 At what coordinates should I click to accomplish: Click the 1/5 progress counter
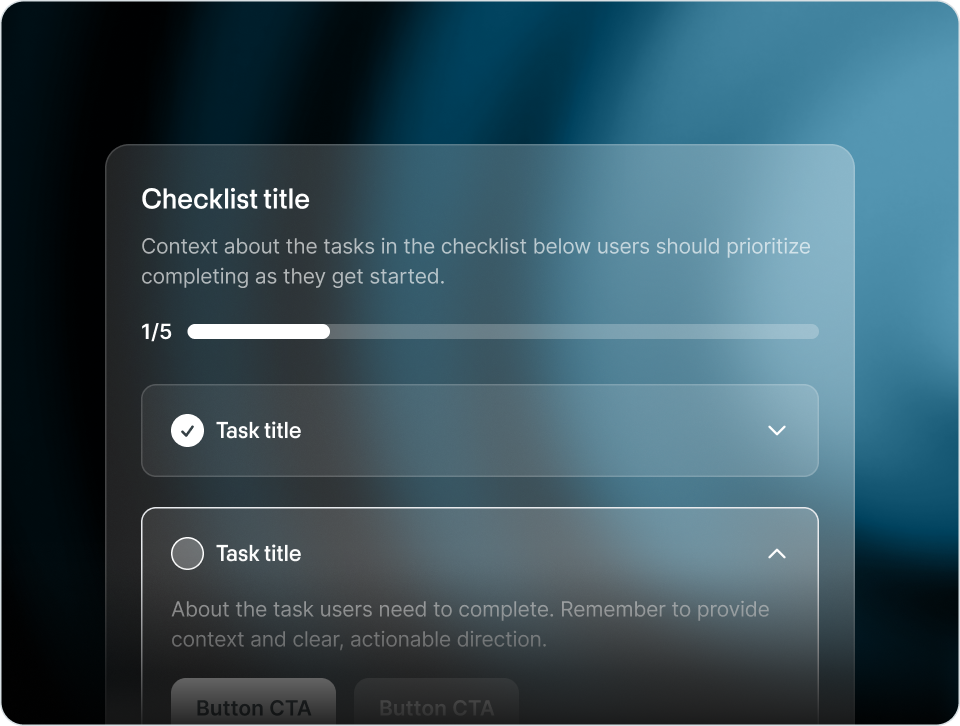point(156,332)
